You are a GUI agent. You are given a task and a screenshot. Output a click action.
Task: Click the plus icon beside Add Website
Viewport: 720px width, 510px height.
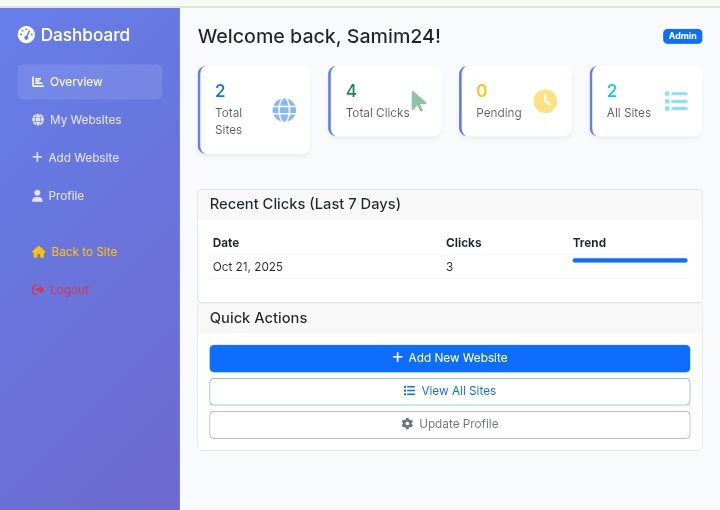[x=37, y=157]
